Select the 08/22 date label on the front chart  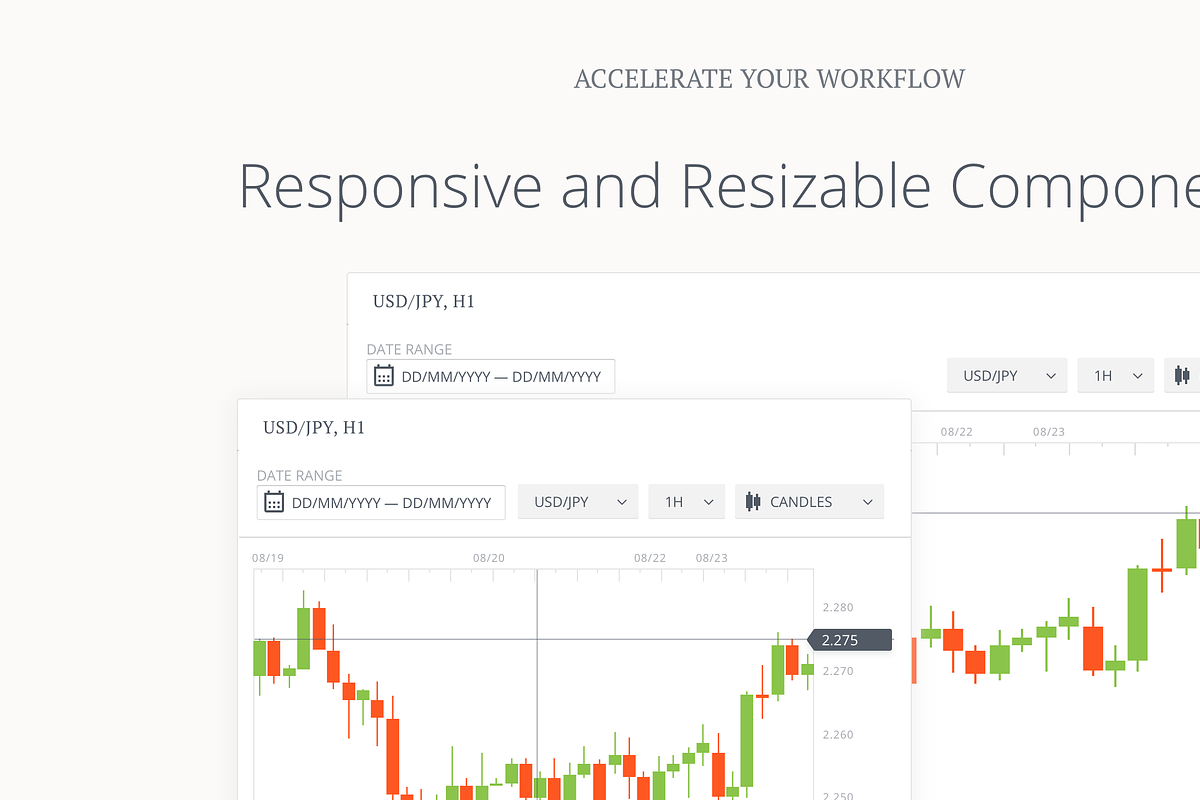pos(650,558)
